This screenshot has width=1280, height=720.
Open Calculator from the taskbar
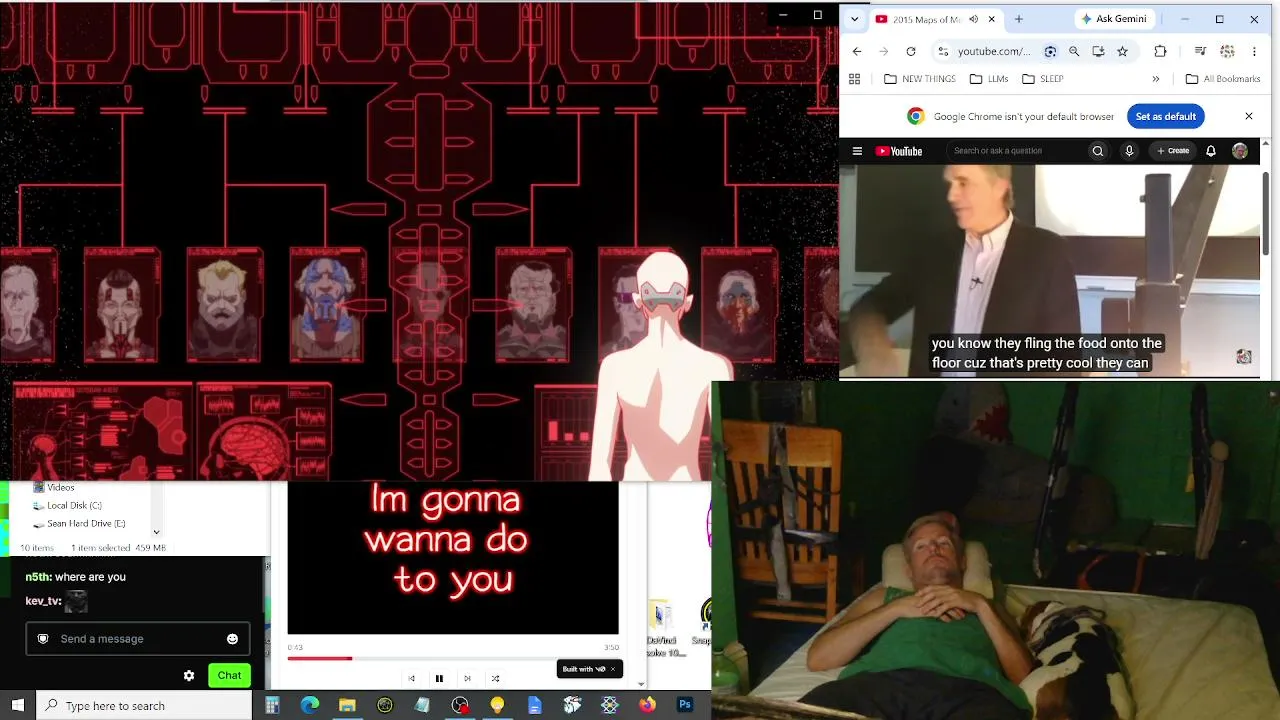click(272, 705)
